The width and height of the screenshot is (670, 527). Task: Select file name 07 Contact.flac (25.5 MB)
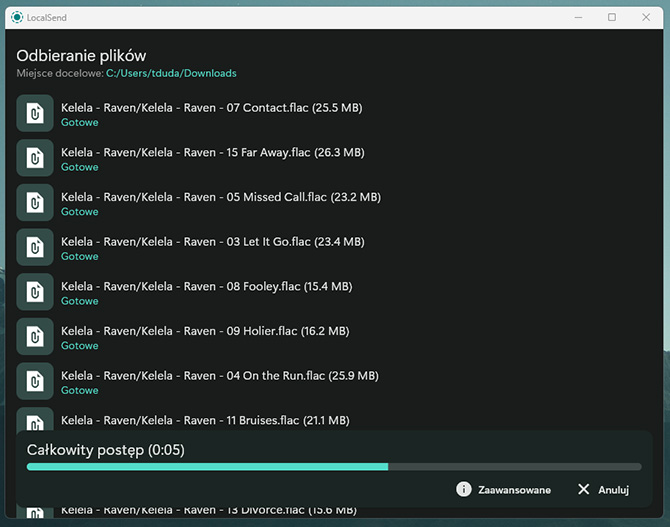pyautogui.click(x=212, y=108)
